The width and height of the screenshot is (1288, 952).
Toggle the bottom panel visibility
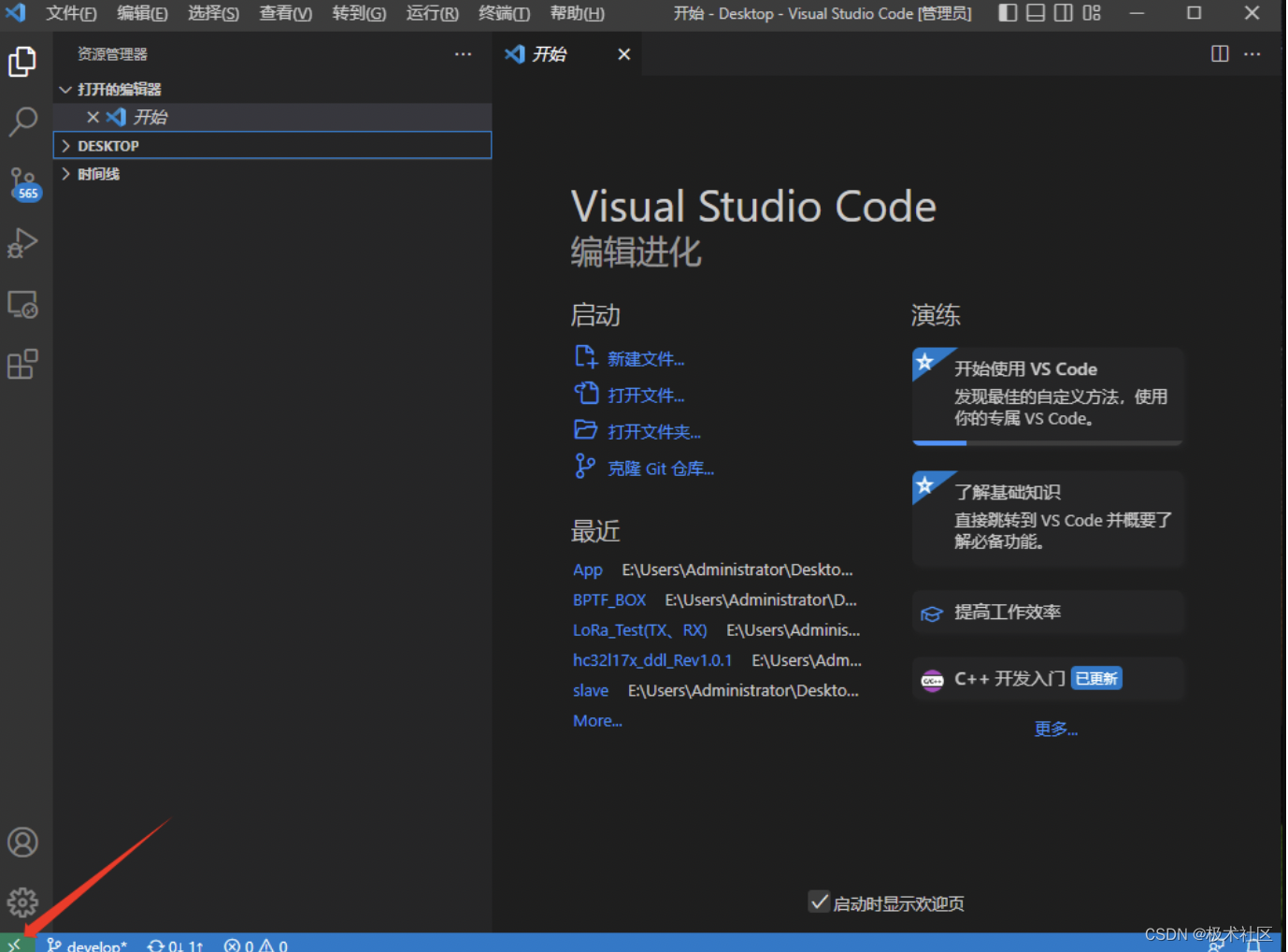pos(1036,13)
